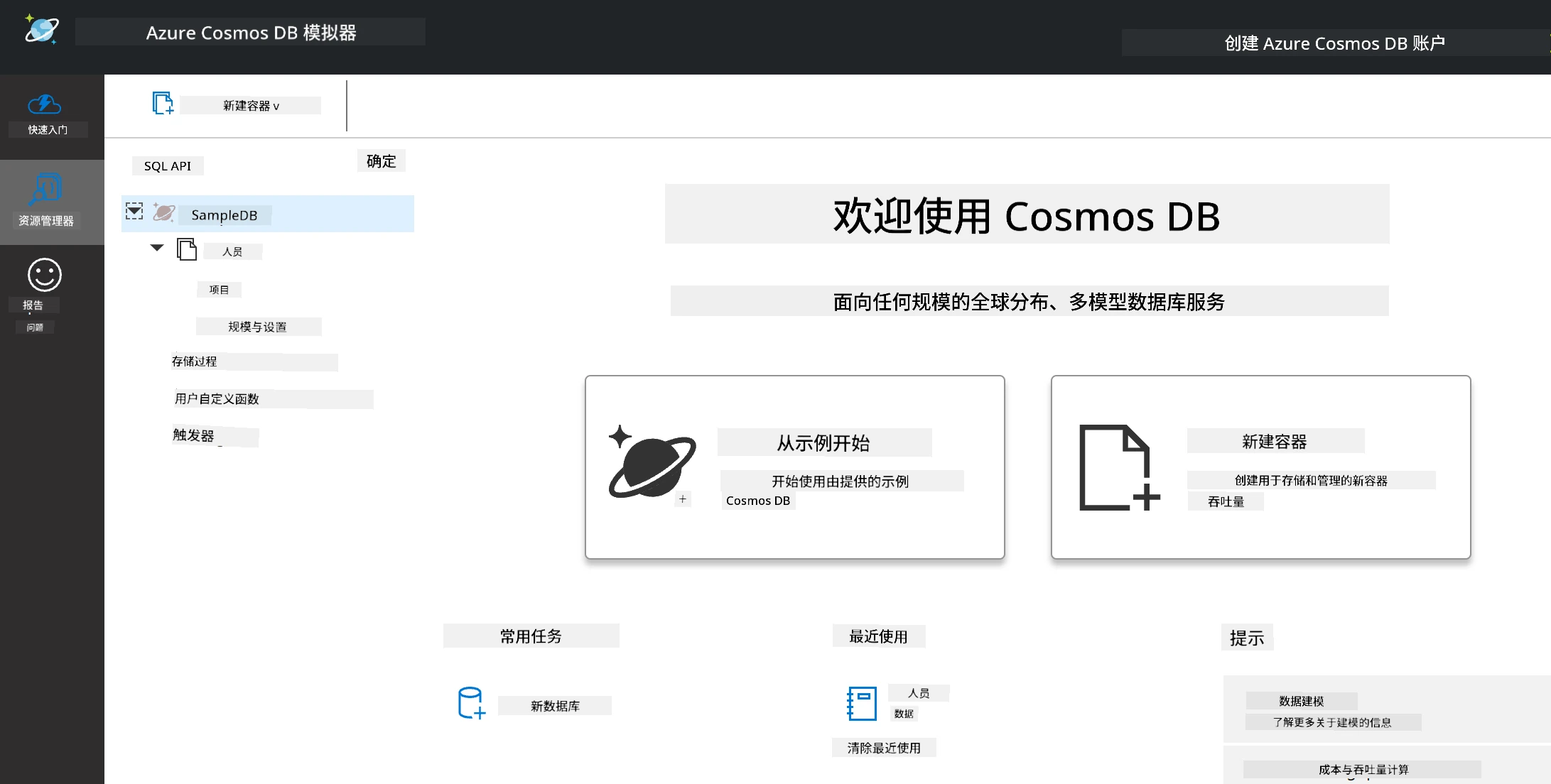Collapse the SampleDB database node
The image size is (1551, 784).
134,211
